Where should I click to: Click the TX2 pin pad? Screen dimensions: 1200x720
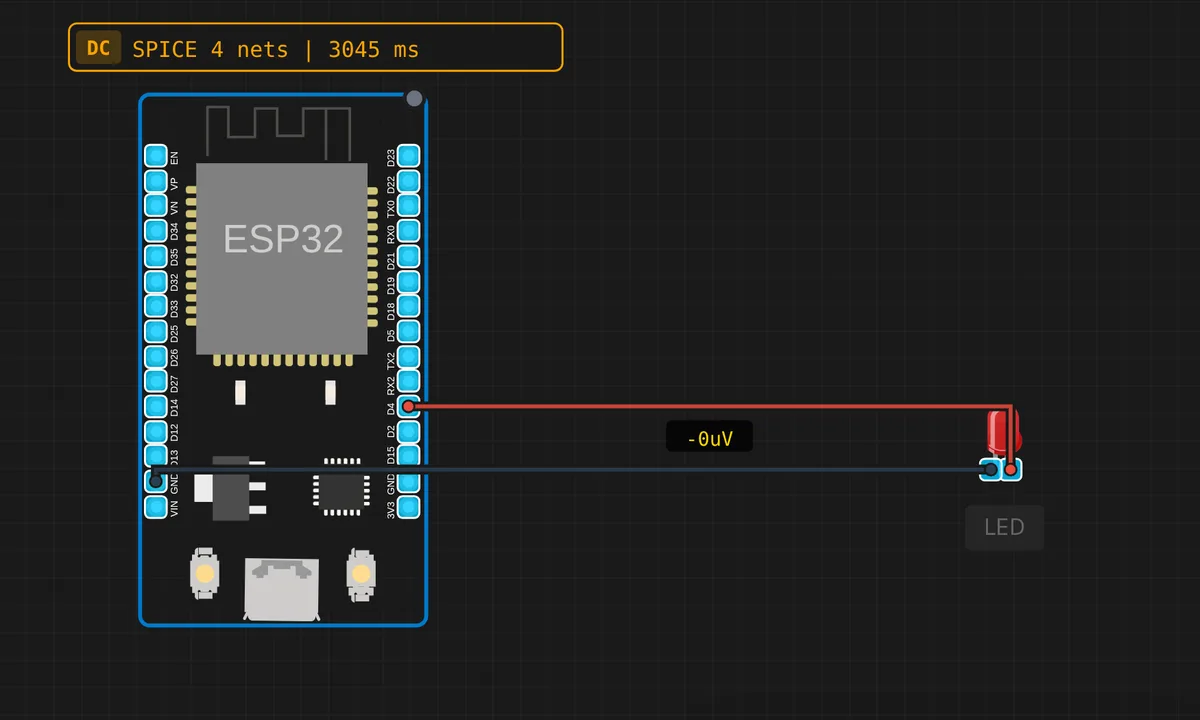[x=409, y=356]
